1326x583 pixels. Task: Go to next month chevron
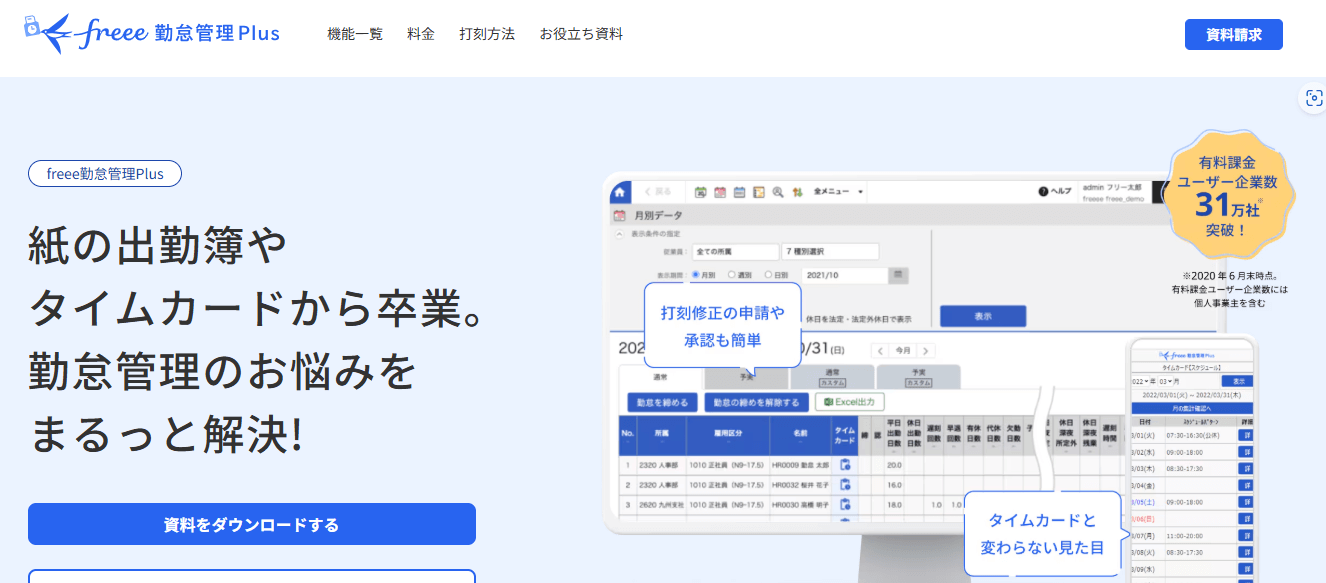tap(927, 351)
